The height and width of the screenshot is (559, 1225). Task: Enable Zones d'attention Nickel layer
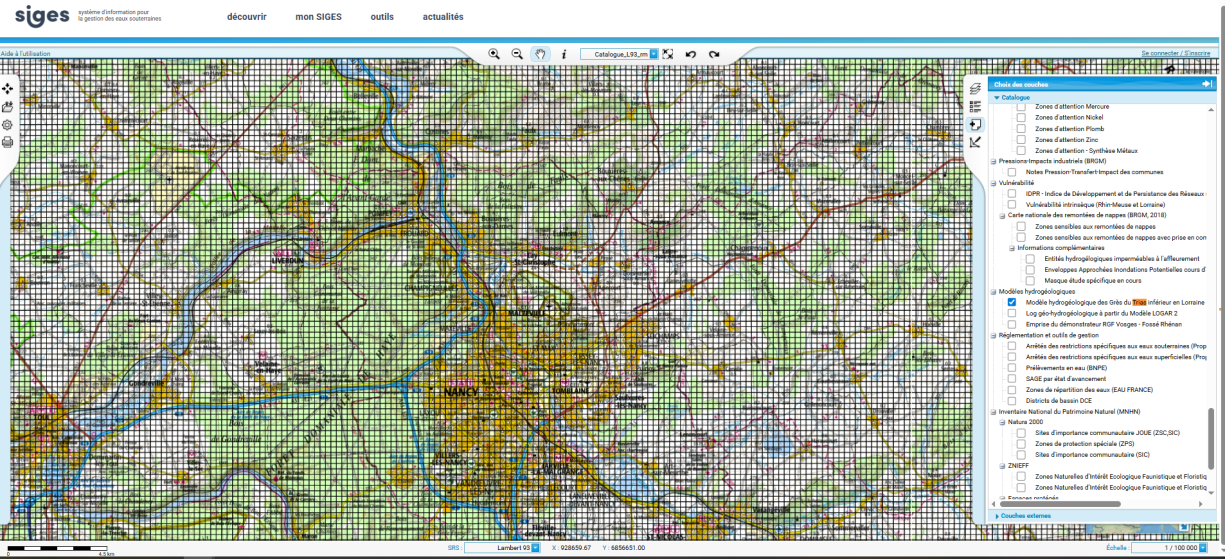click(1021, 117)
